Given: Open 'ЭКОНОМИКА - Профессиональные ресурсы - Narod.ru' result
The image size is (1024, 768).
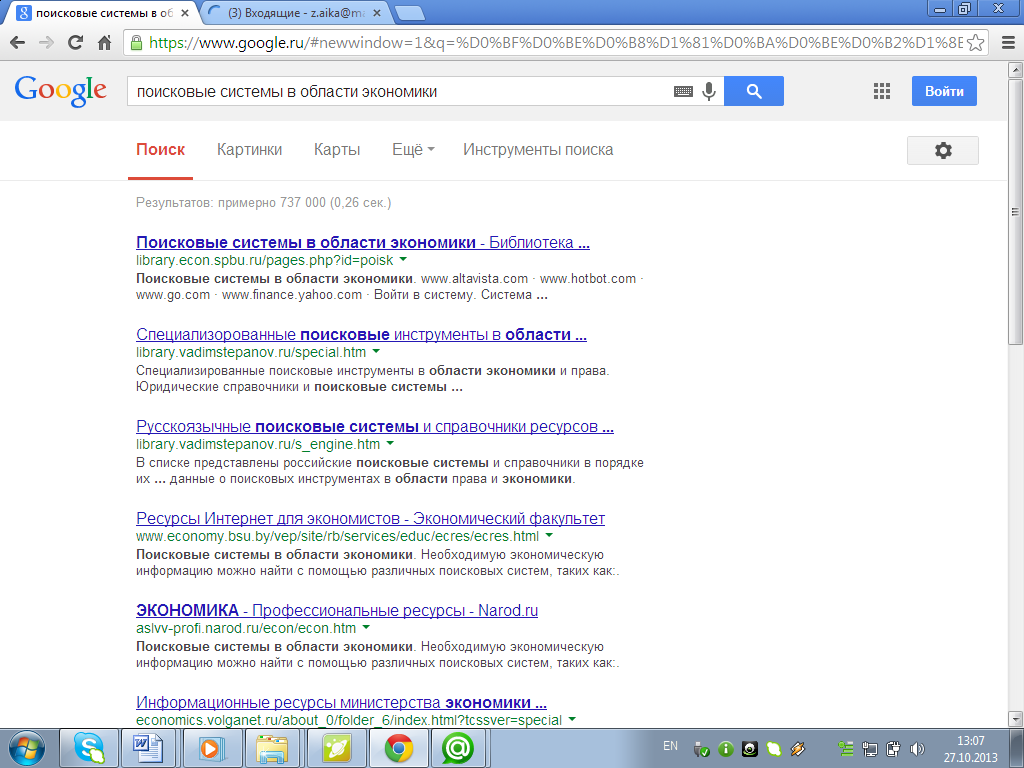Looking at the screenshot, I should pyautogui.click(x=337, y=611).
